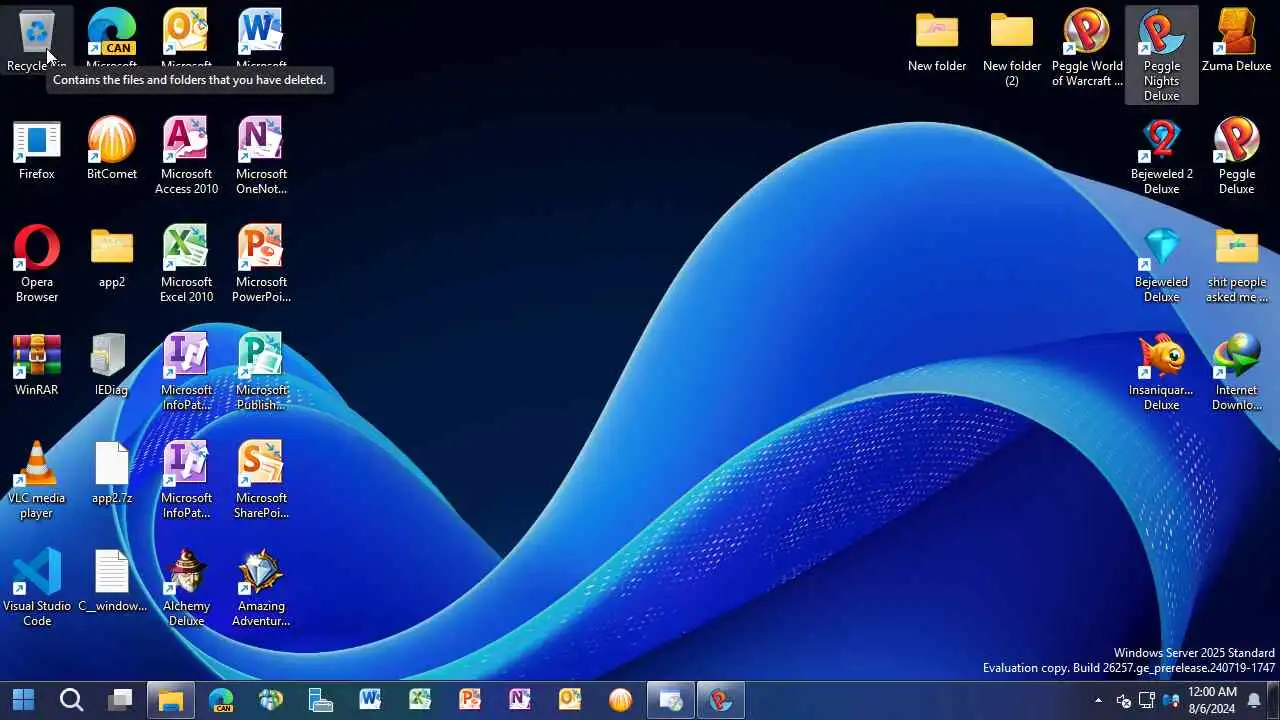Open the network tray icon

1147,701
